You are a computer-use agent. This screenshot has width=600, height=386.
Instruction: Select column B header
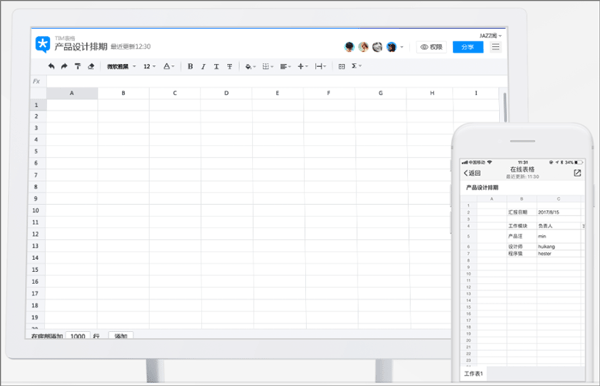coord(123,93)
